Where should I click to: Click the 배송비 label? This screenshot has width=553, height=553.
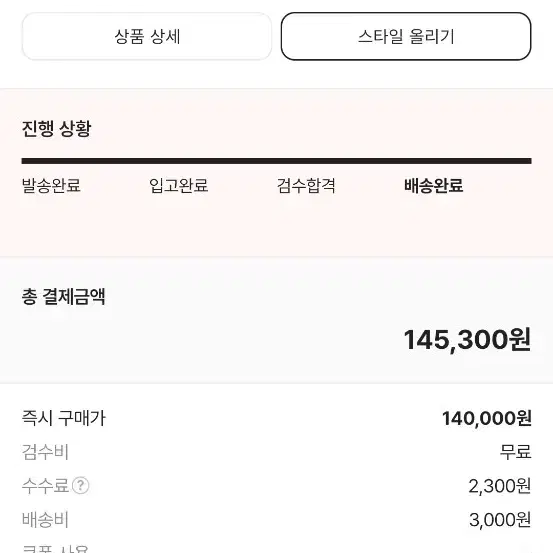pyautogui.click(x=45, y=519)
